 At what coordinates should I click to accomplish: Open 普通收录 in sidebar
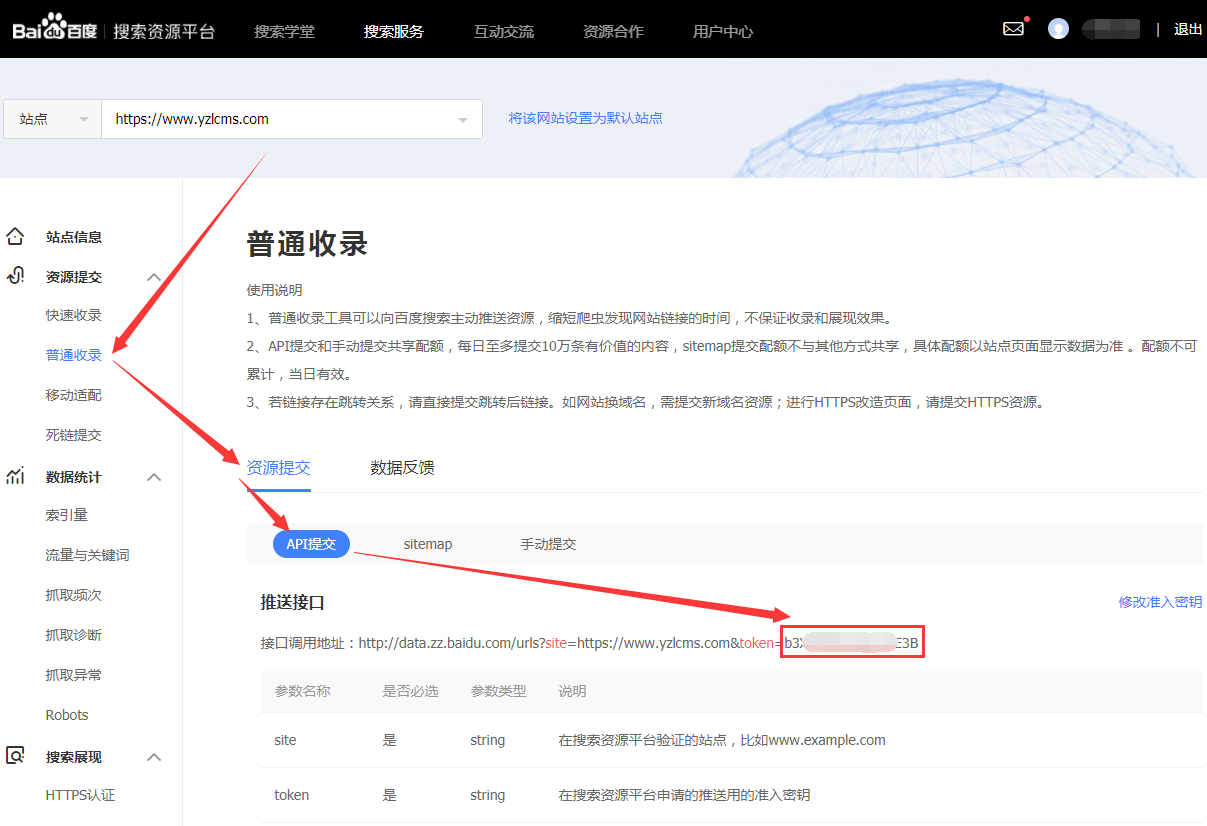74,355
